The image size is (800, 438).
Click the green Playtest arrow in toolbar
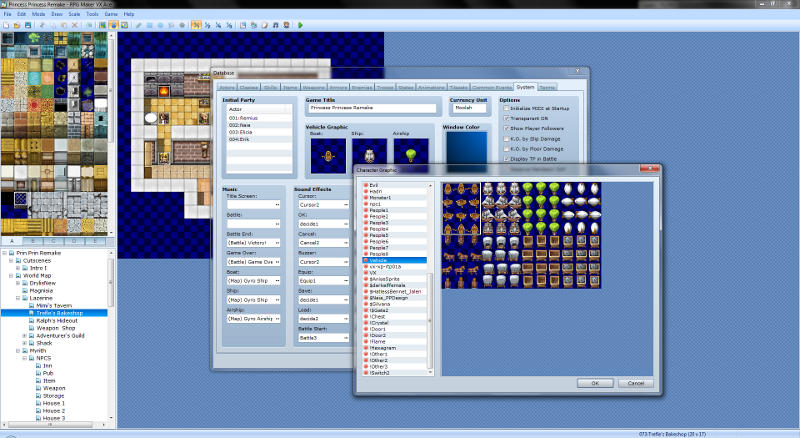(x=300, y=25)
